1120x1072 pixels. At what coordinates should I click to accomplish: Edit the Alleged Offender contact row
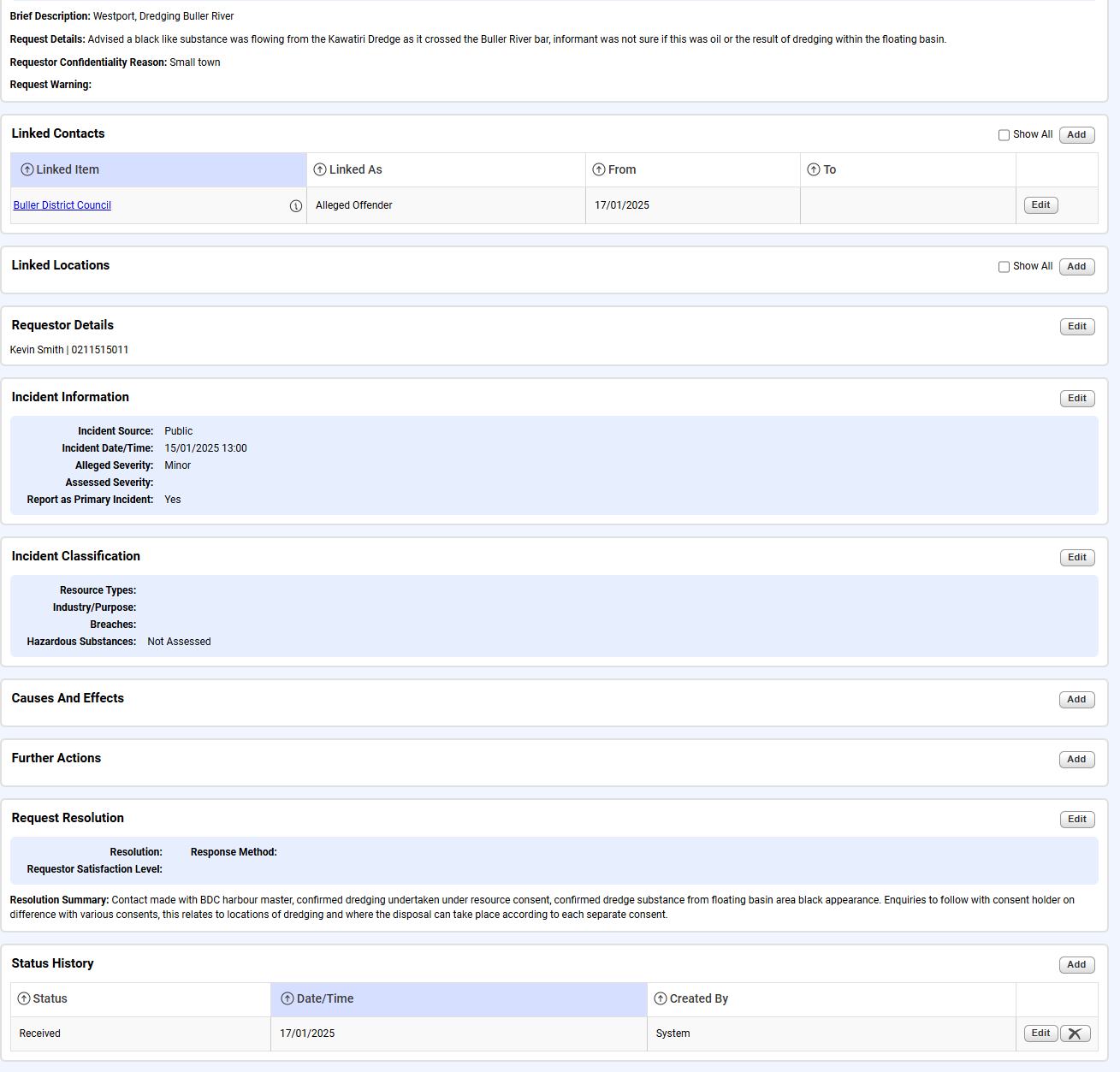(x=1040, y=205)
